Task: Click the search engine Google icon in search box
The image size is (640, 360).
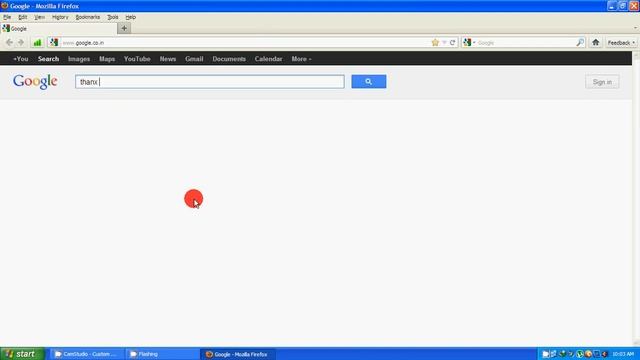Action: click(x=467, y=42)
